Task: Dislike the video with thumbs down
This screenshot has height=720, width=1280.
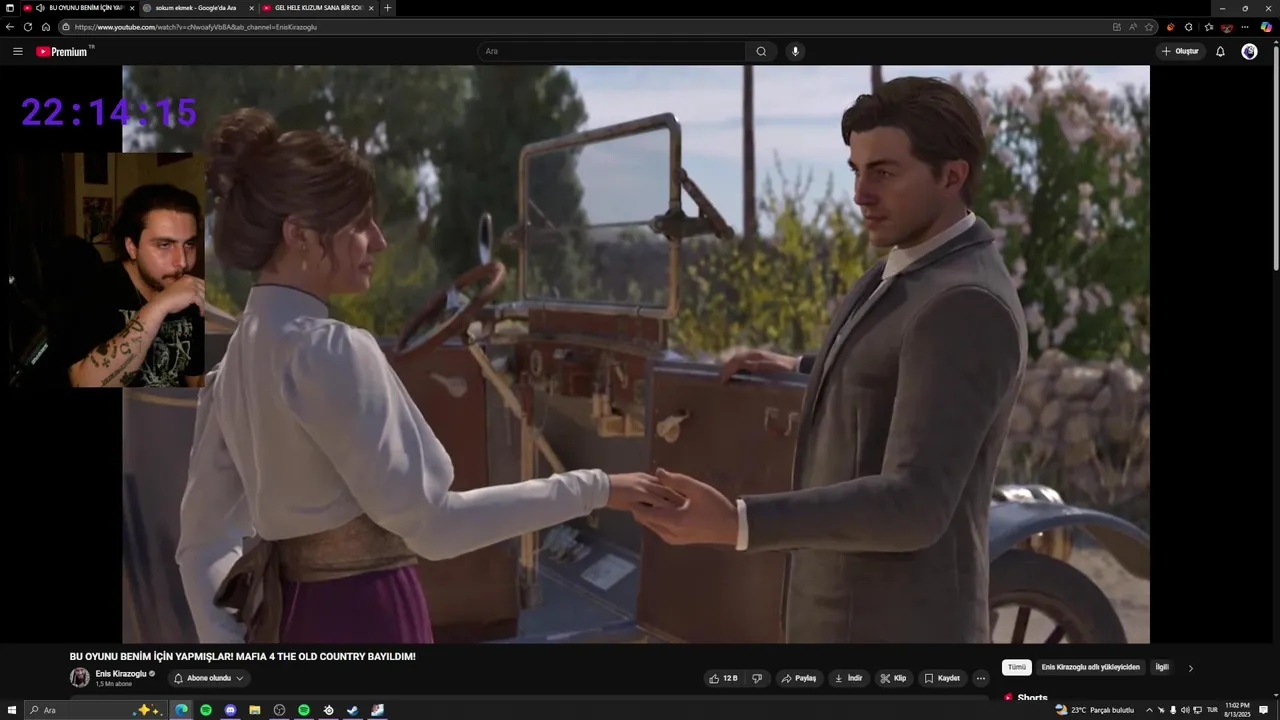Action: [x=757, y=678]
